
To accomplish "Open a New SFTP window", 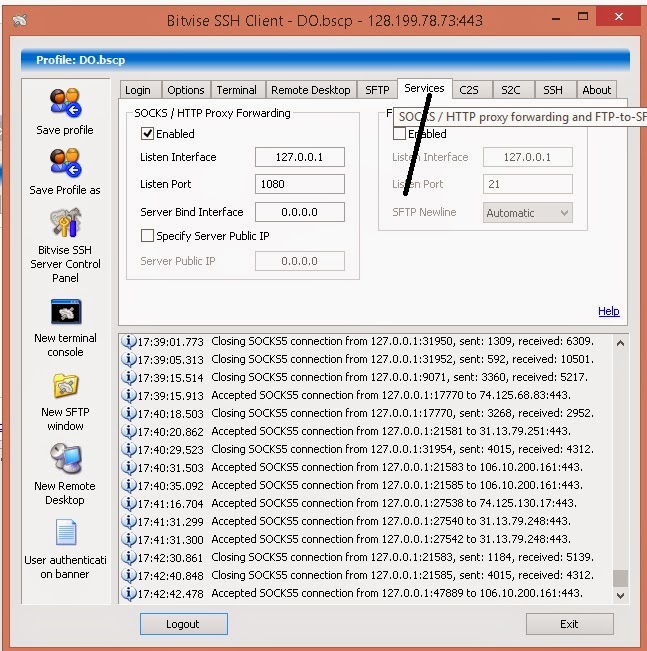I will (66, 386).
